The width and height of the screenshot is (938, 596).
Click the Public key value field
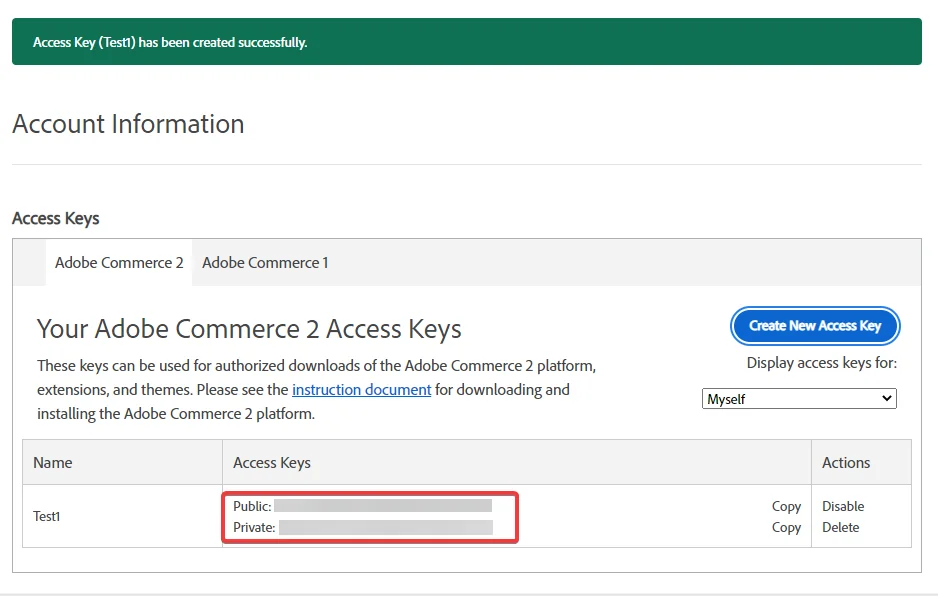(383, 506)
